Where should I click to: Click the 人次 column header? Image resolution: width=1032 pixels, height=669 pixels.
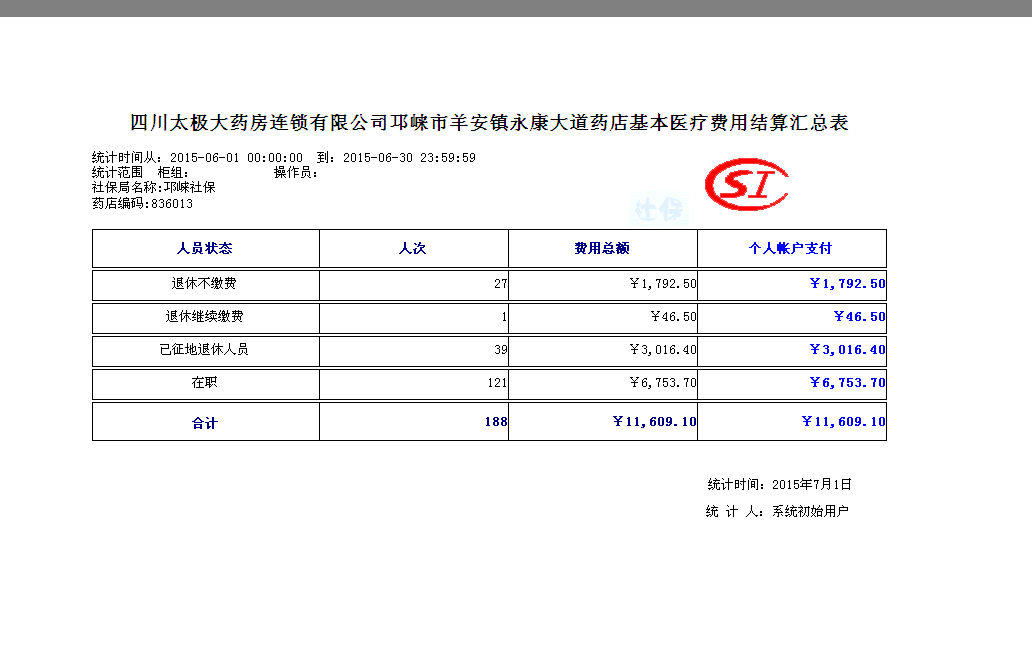pos(413,248)
